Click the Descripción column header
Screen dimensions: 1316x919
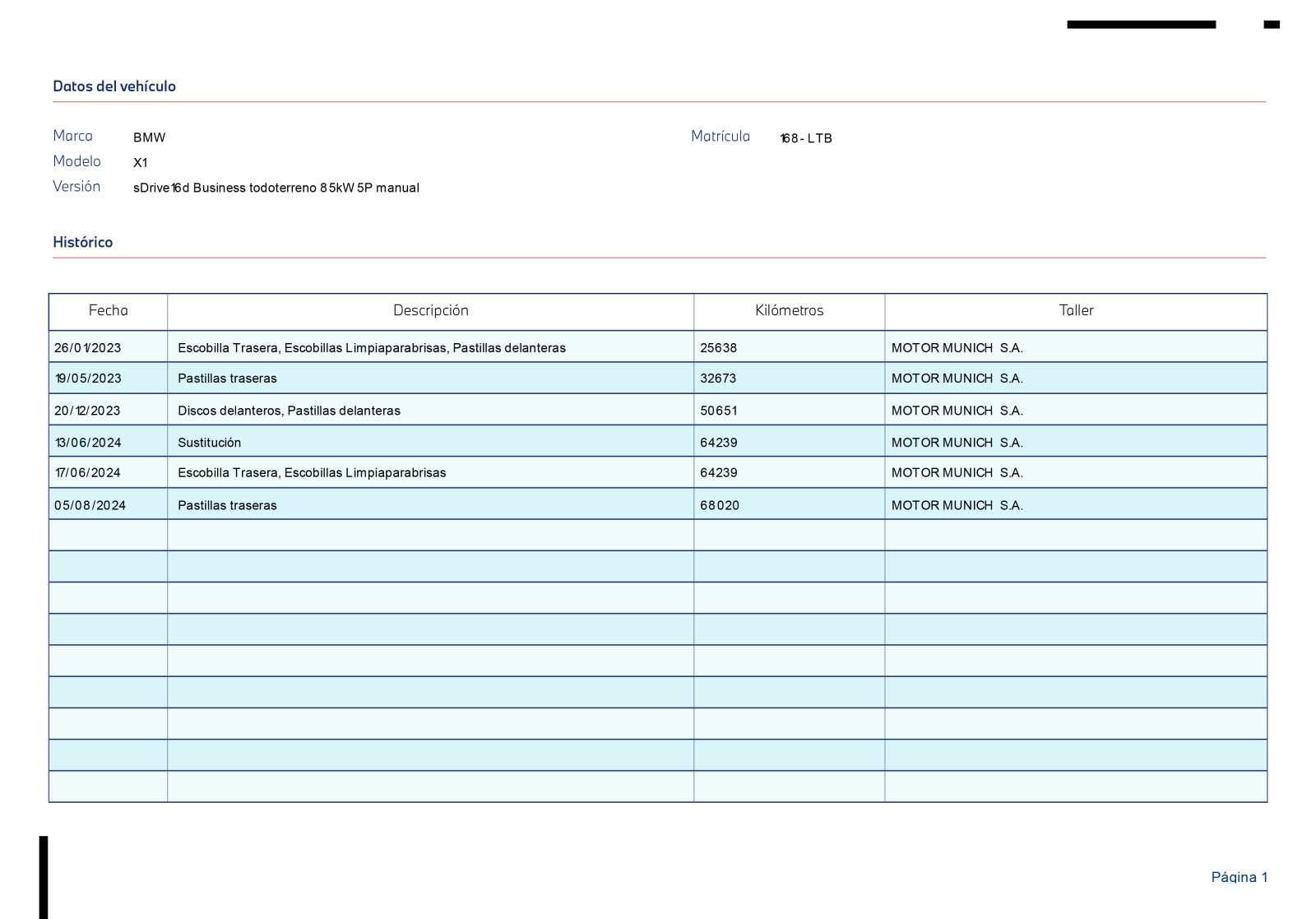430,311
